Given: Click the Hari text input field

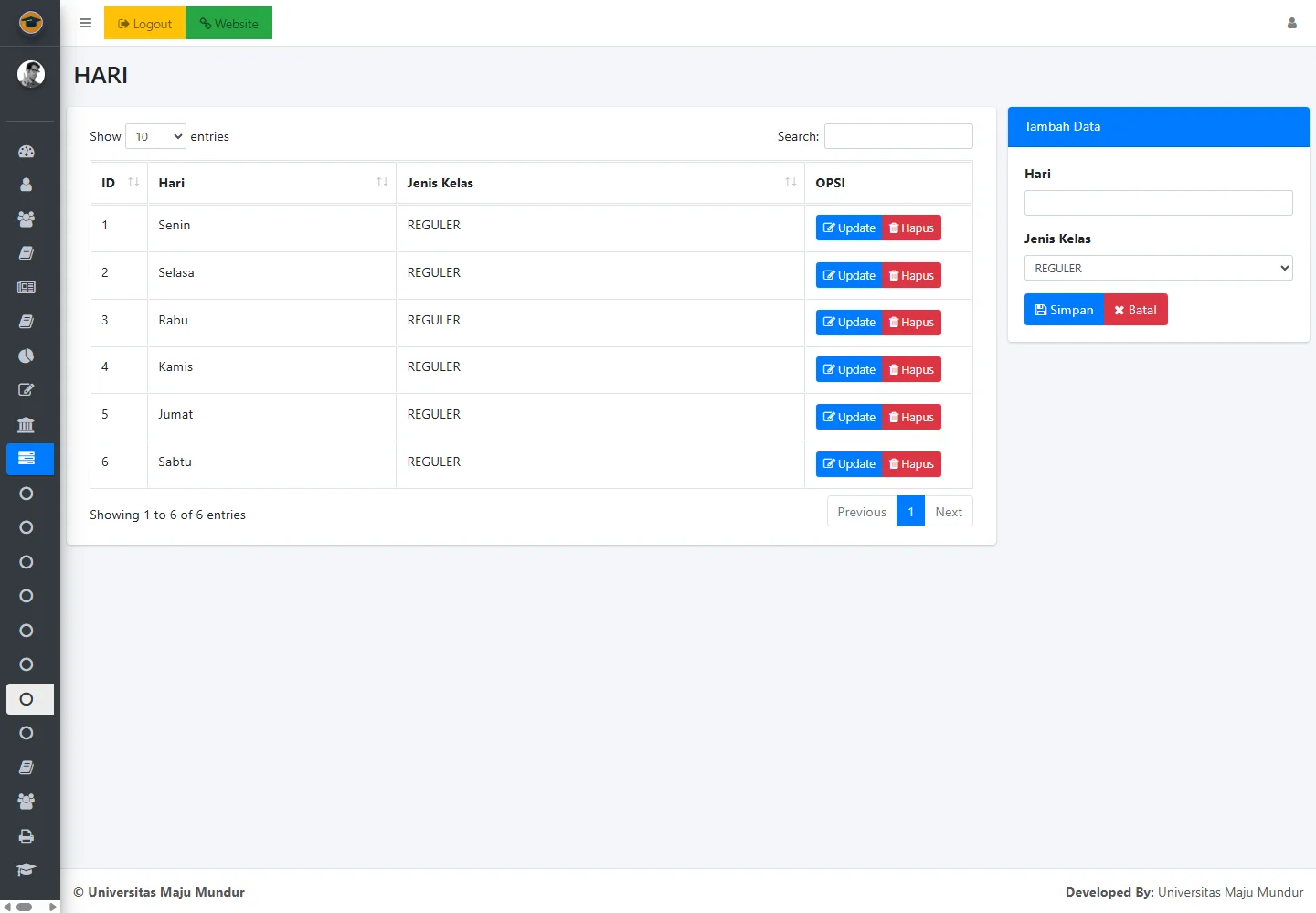Looking at the screenshot, I should point(1158,203).
